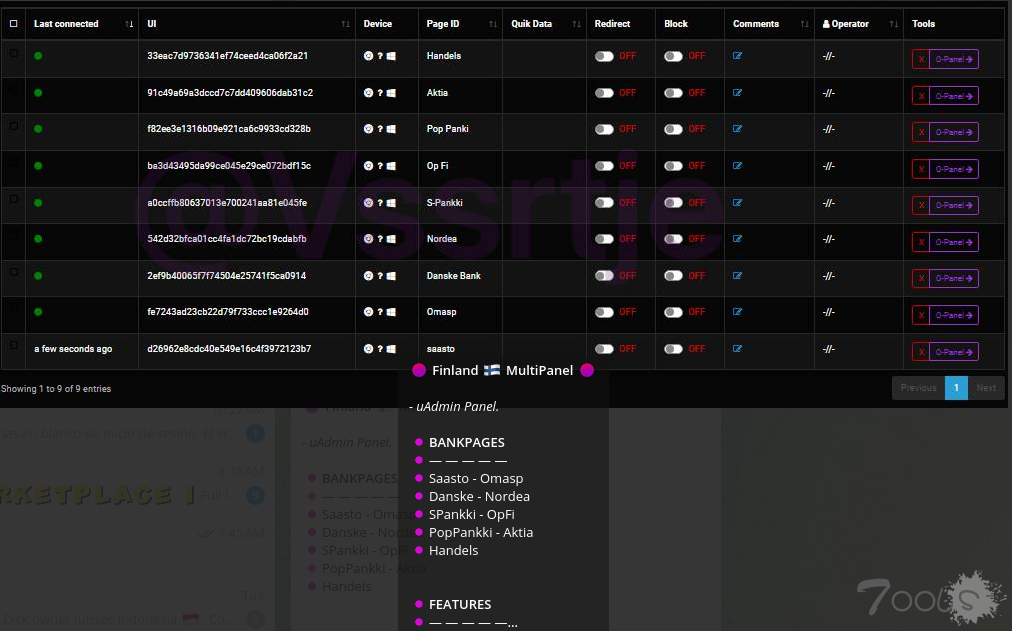This screenshot has height=631, width=1012.
Task: Open O-Panel for S-Pankki row
Action: coord(954,206)
